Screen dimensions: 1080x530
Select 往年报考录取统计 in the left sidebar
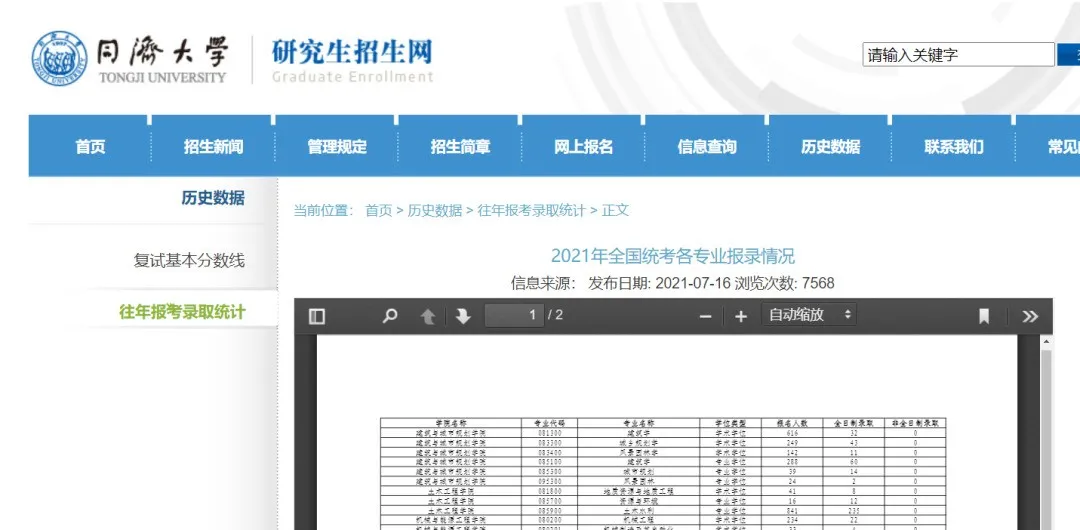coord(182,312)
